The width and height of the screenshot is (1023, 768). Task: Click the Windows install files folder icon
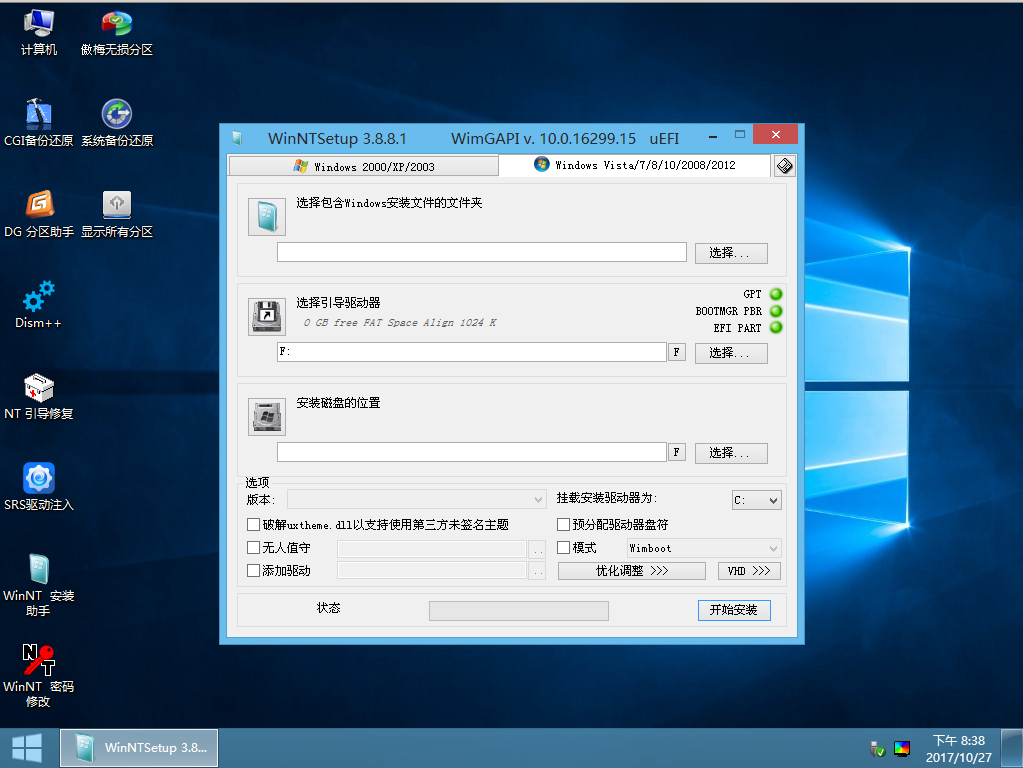tap(267, 217)
